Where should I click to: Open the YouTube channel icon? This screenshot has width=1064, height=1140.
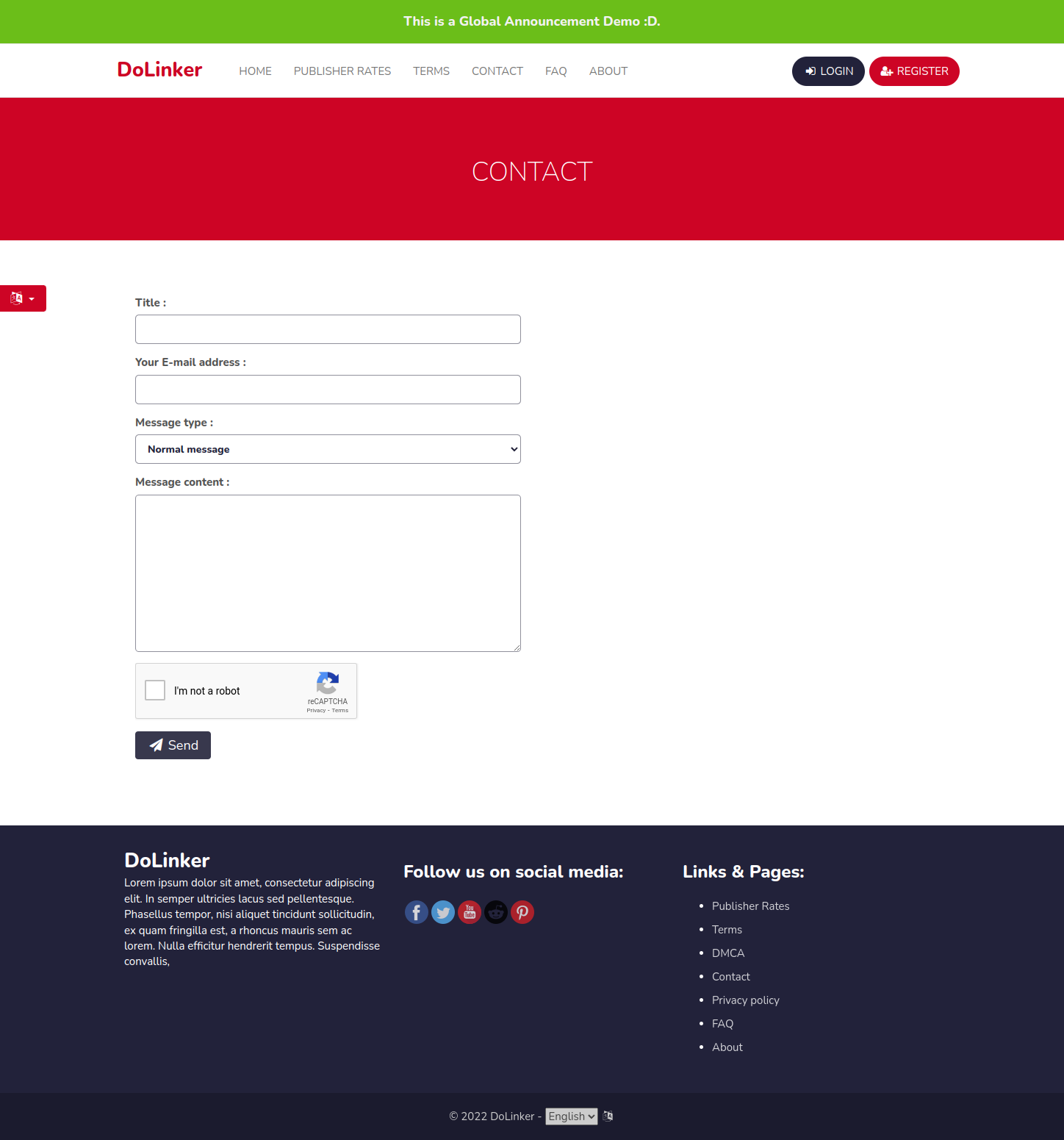point(469,911)
